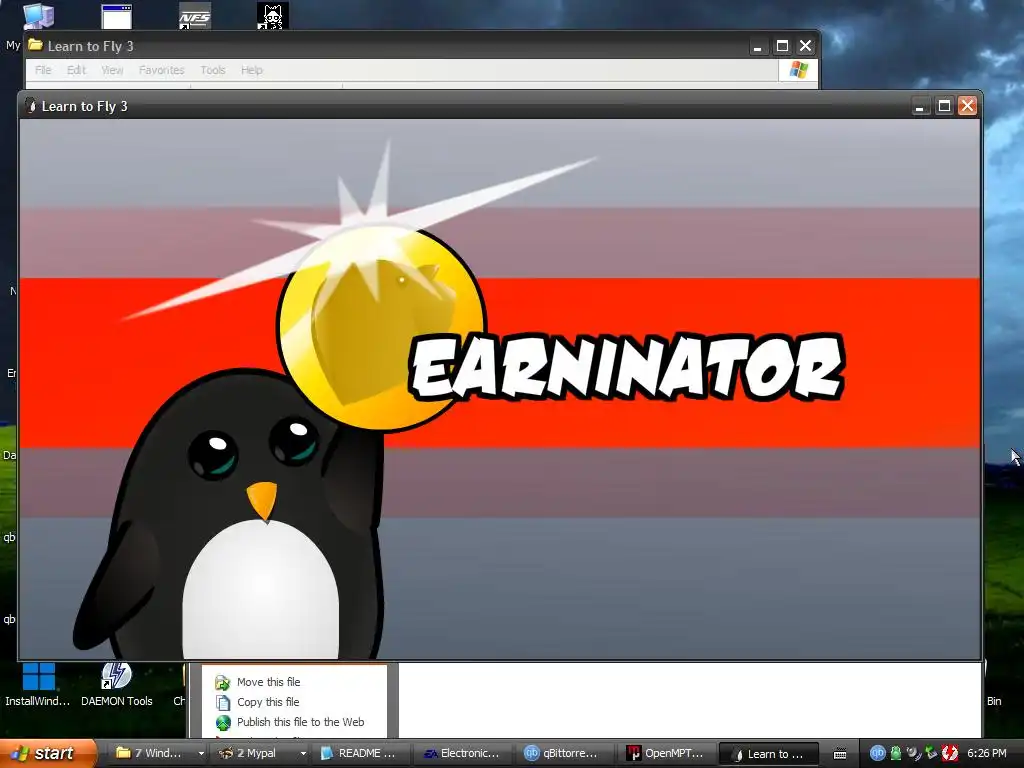The image size is (1024, 768).
Task: Switch to OpenMPT taskbar button
Action: point(667,754)
